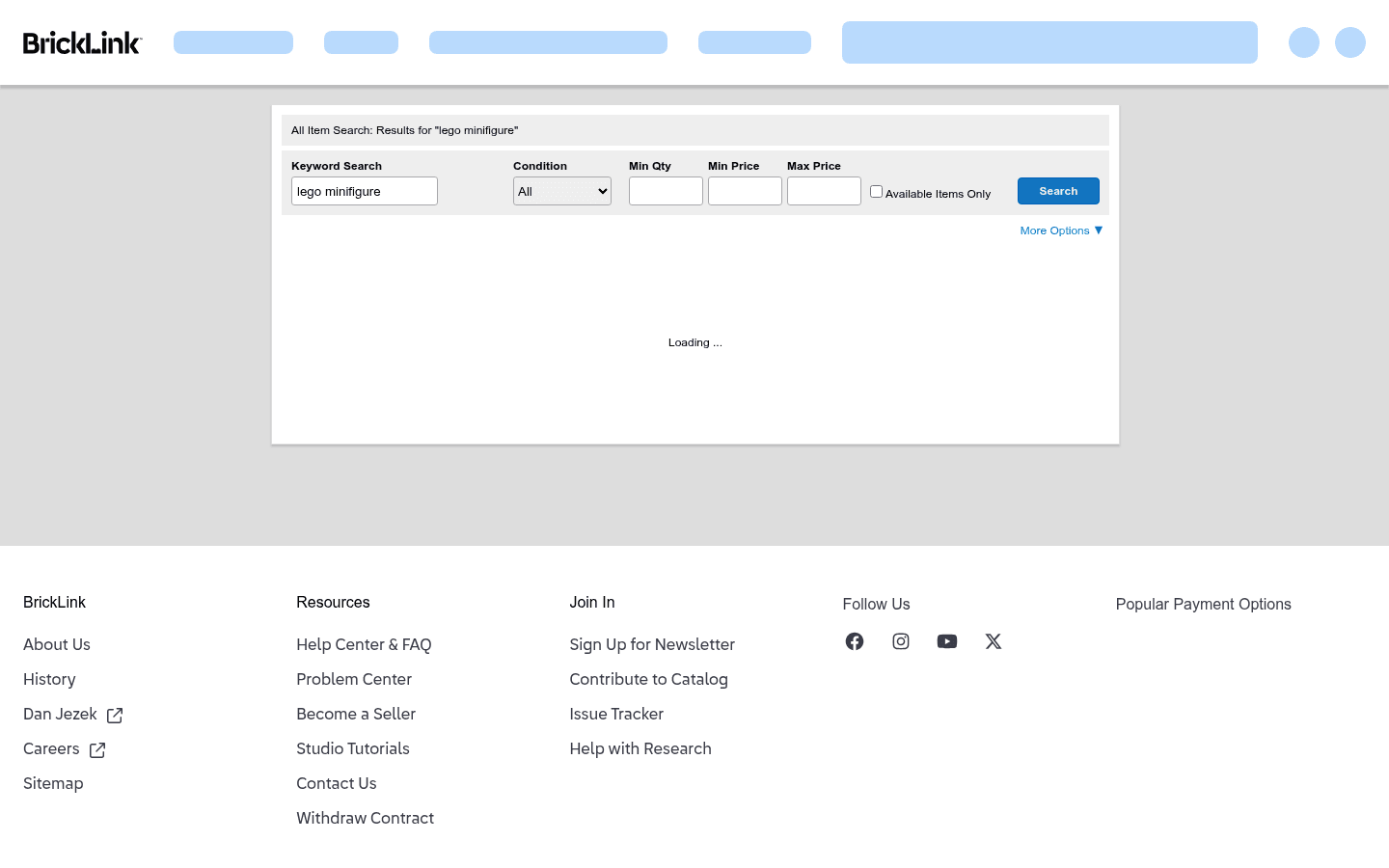Screen dimensions: 1389x868
Task: Click the Follow Us heading
Action: (x=877, y=604)
